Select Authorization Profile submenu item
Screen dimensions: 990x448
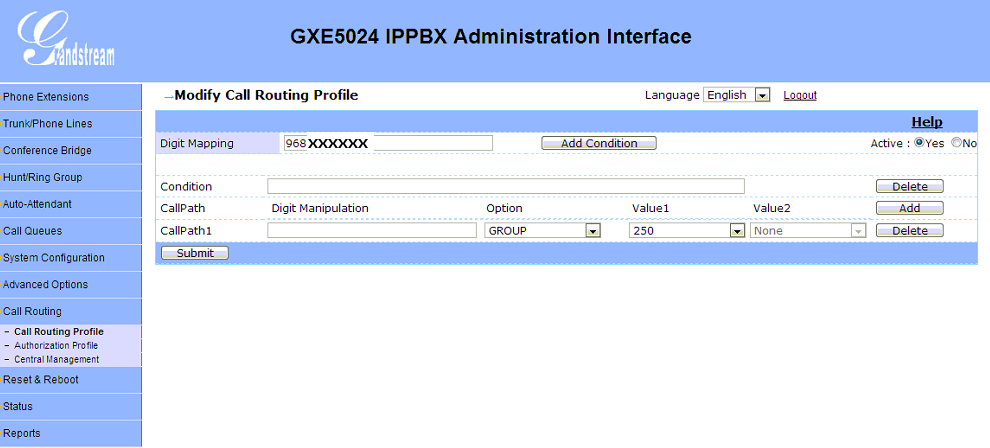tap(56, 346)
